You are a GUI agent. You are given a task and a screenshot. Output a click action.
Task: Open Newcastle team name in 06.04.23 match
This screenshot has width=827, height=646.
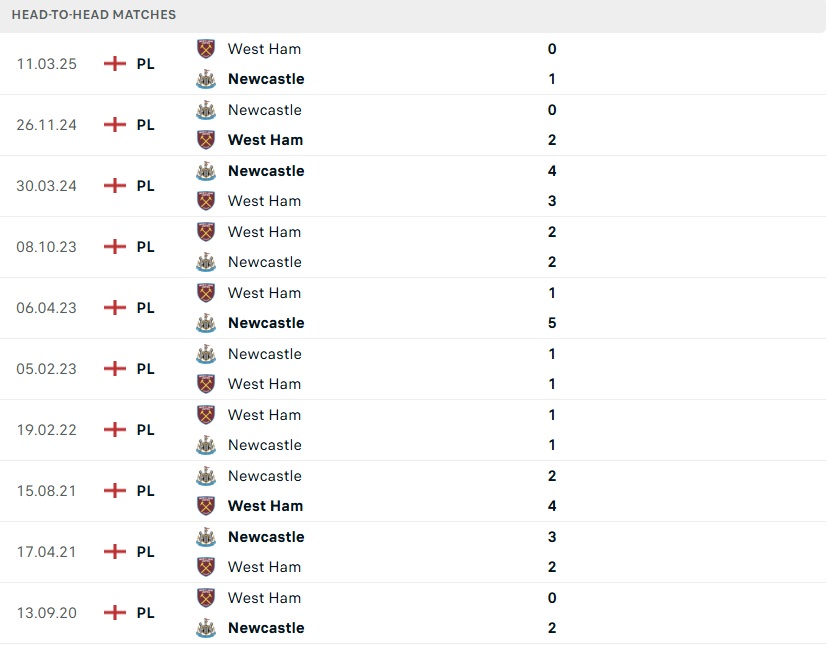266,323
